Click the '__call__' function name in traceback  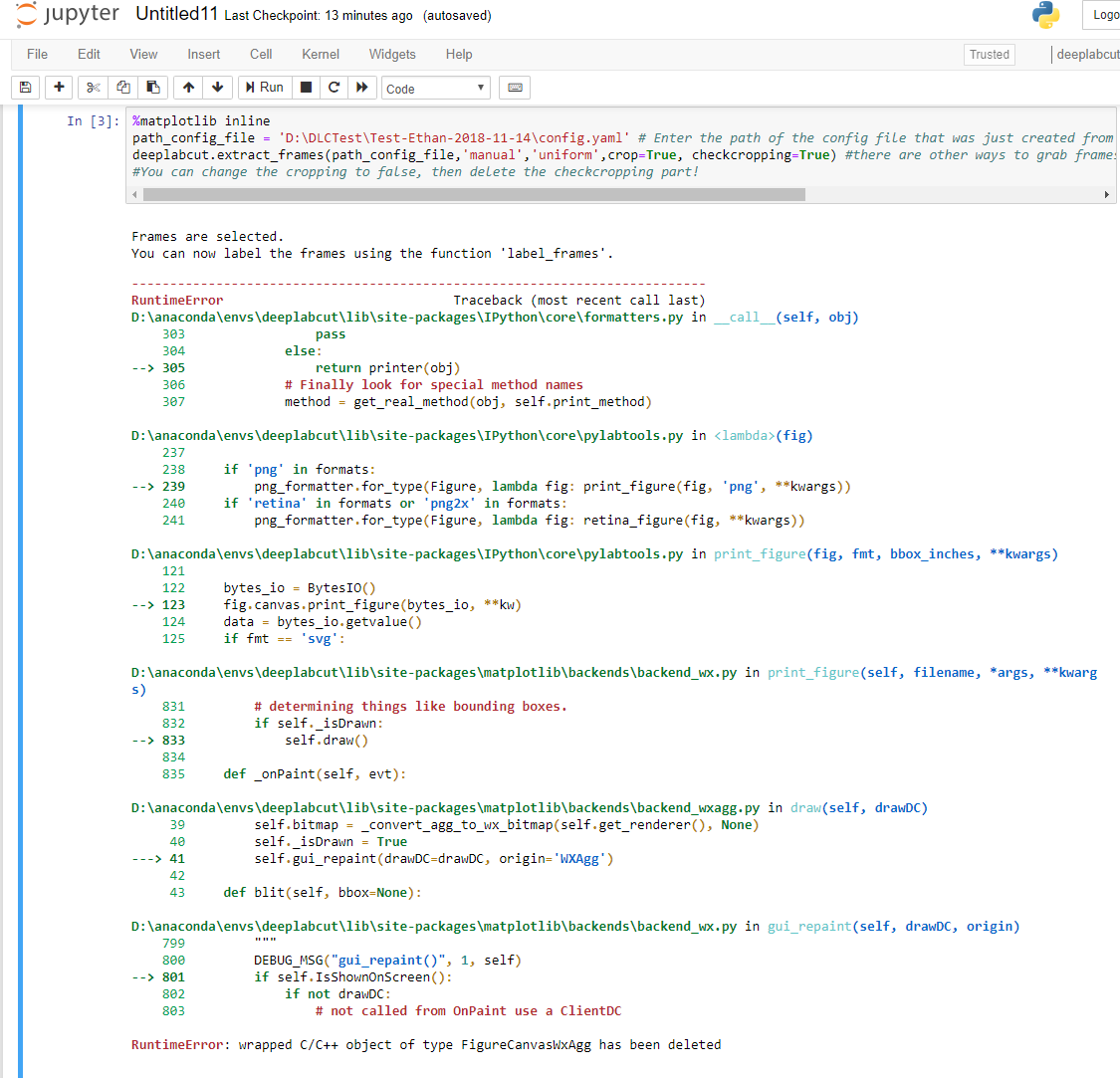745,318
